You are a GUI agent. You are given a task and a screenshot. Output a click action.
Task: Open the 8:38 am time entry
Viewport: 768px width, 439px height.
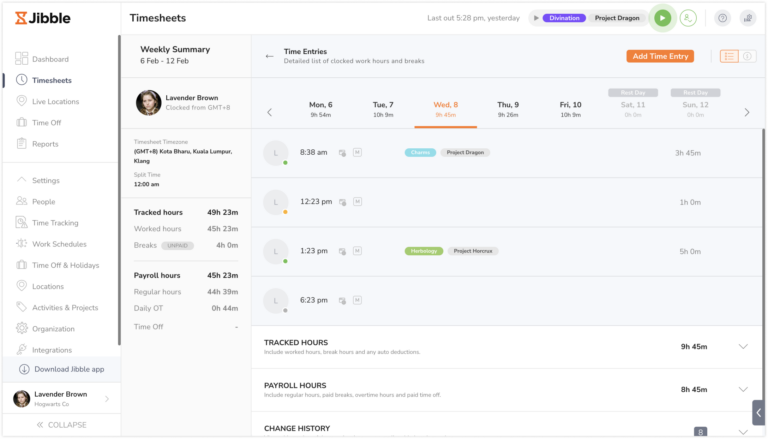[x=507, y=153]
